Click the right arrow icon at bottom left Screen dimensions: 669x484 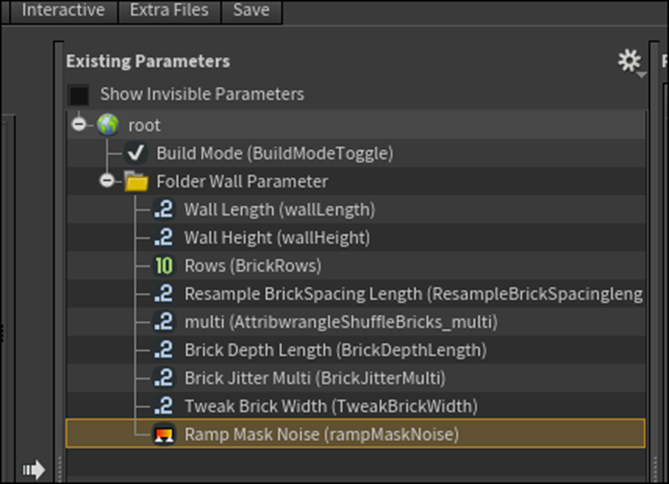[x=33, y=468]
